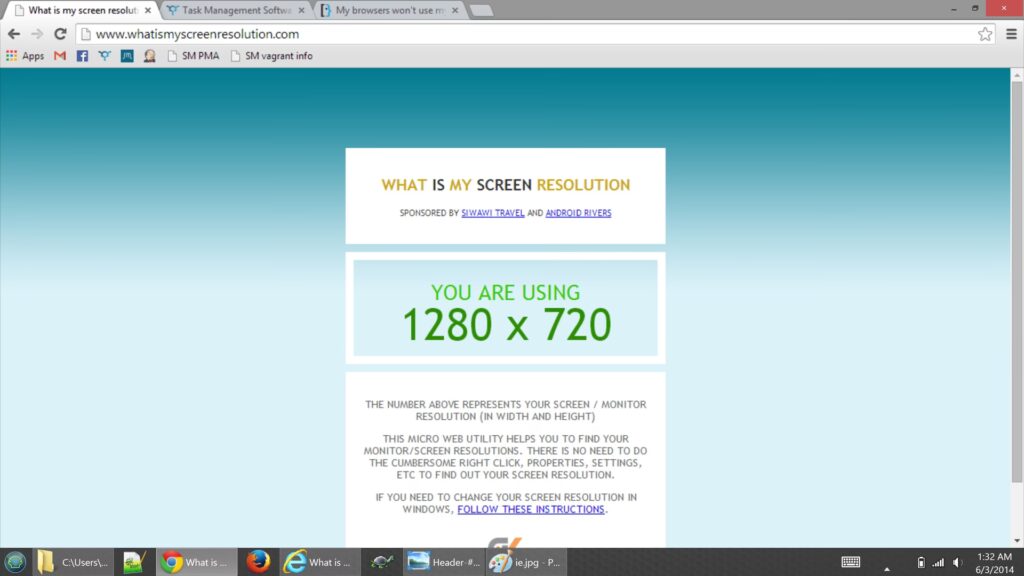
Task: Launch Firefox from the taskbar
Action: (258, 562)
